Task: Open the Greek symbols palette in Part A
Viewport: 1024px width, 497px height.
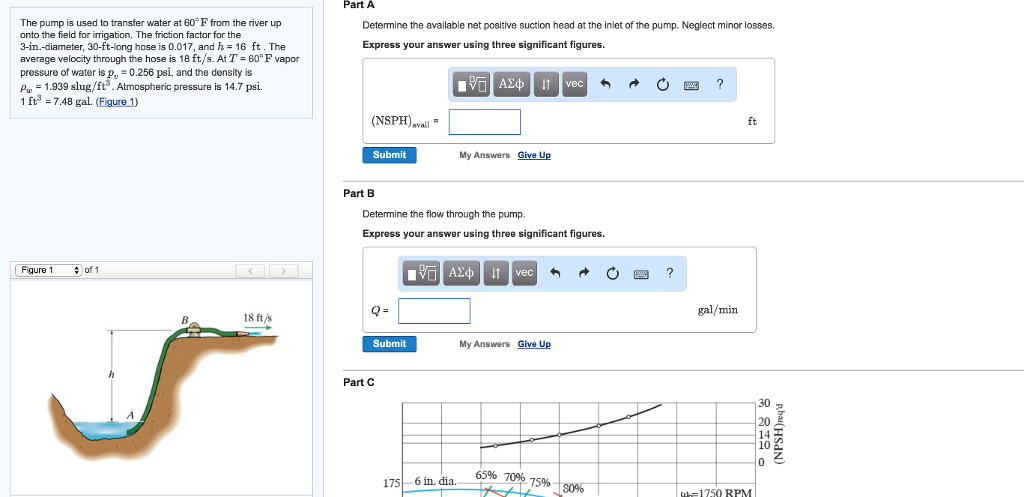Action: coord(511,84)
